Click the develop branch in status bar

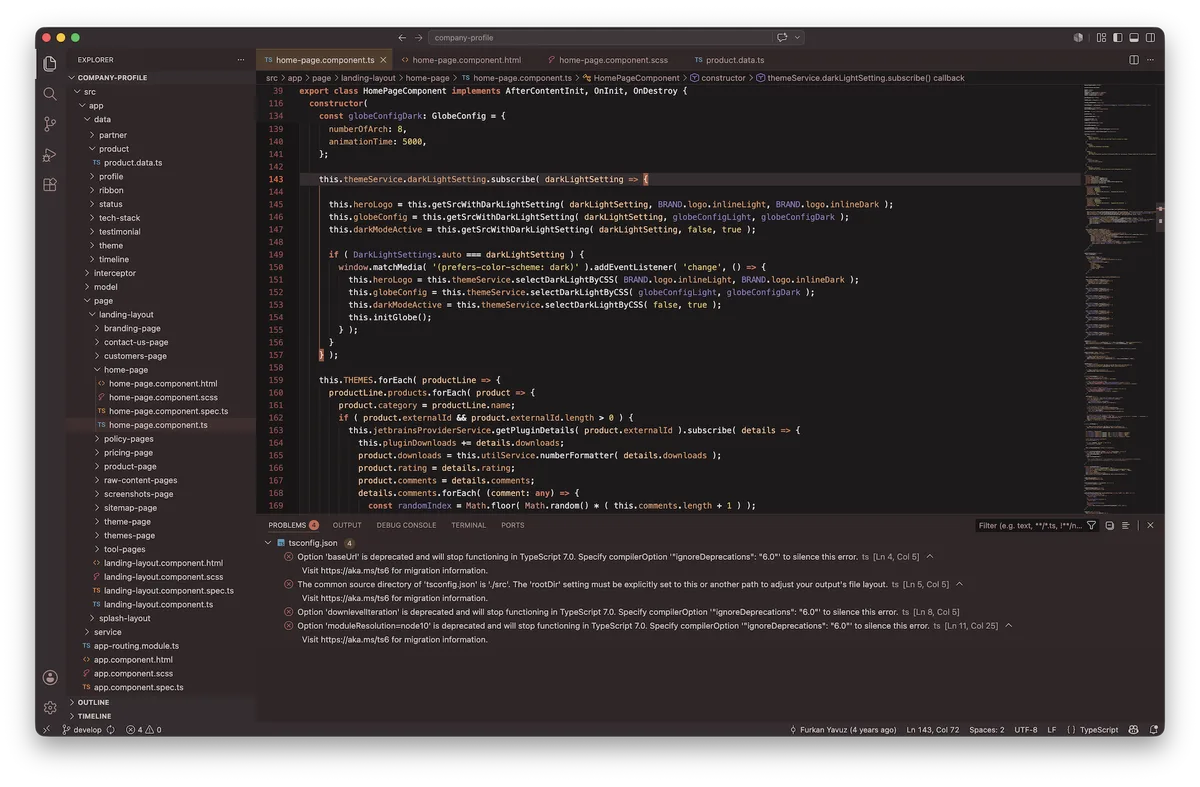[x=82, y=730]
